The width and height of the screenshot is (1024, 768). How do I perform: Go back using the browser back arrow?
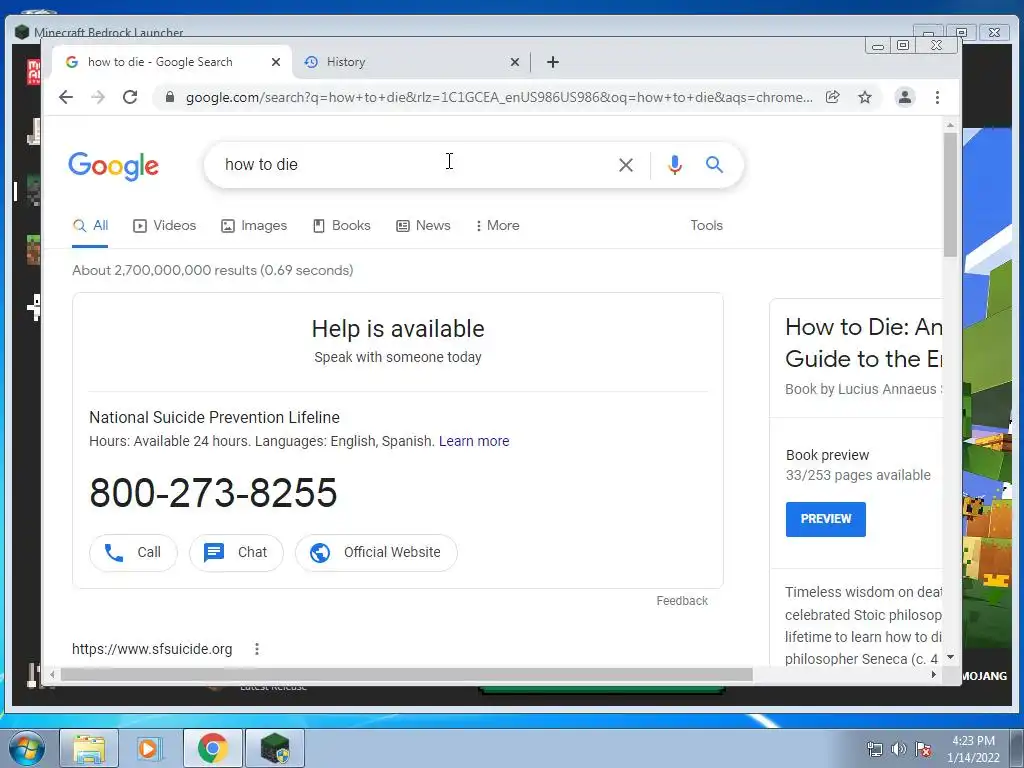pos(66,97)
